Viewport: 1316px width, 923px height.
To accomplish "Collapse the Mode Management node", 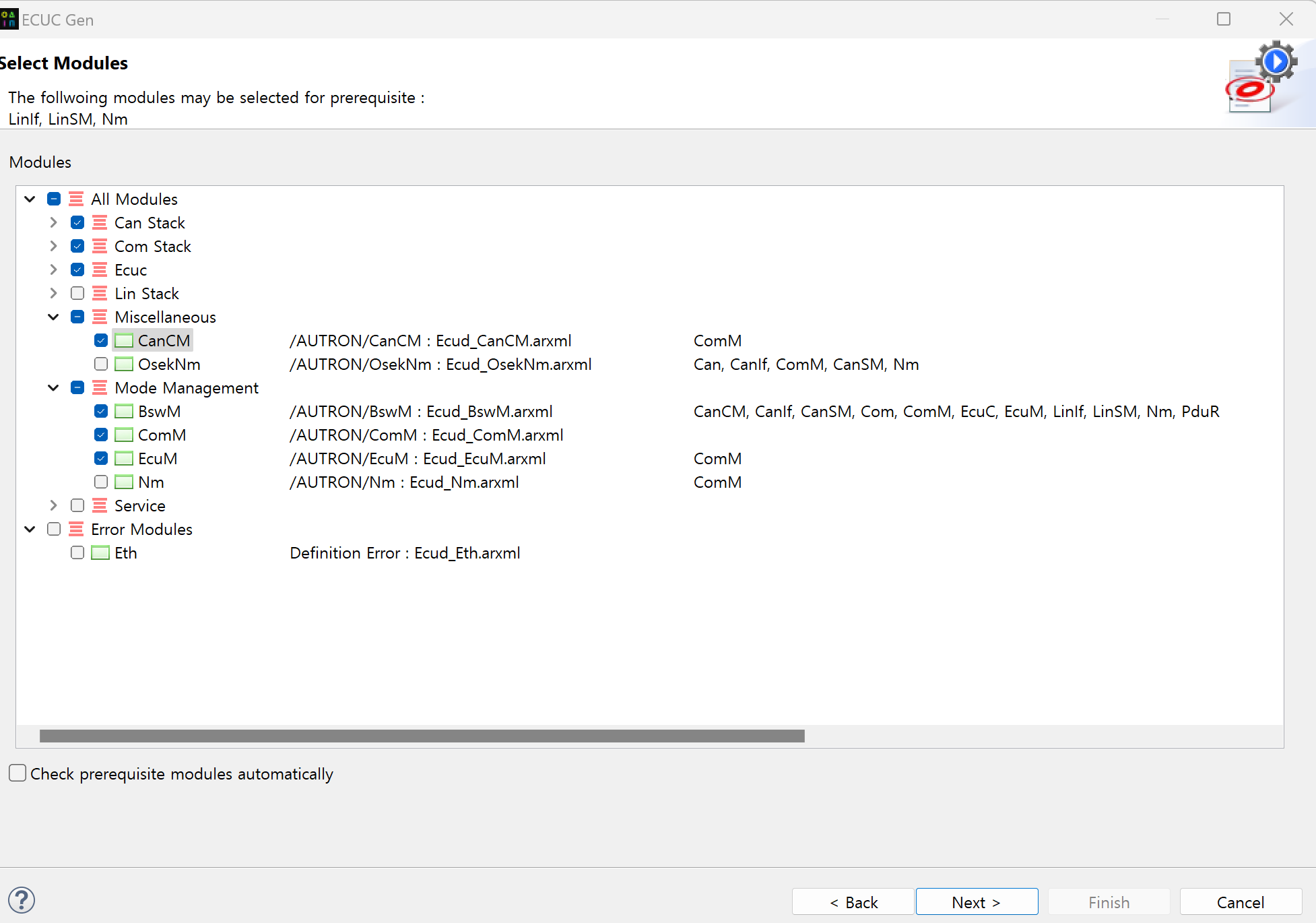I will [x=53, y=387].
